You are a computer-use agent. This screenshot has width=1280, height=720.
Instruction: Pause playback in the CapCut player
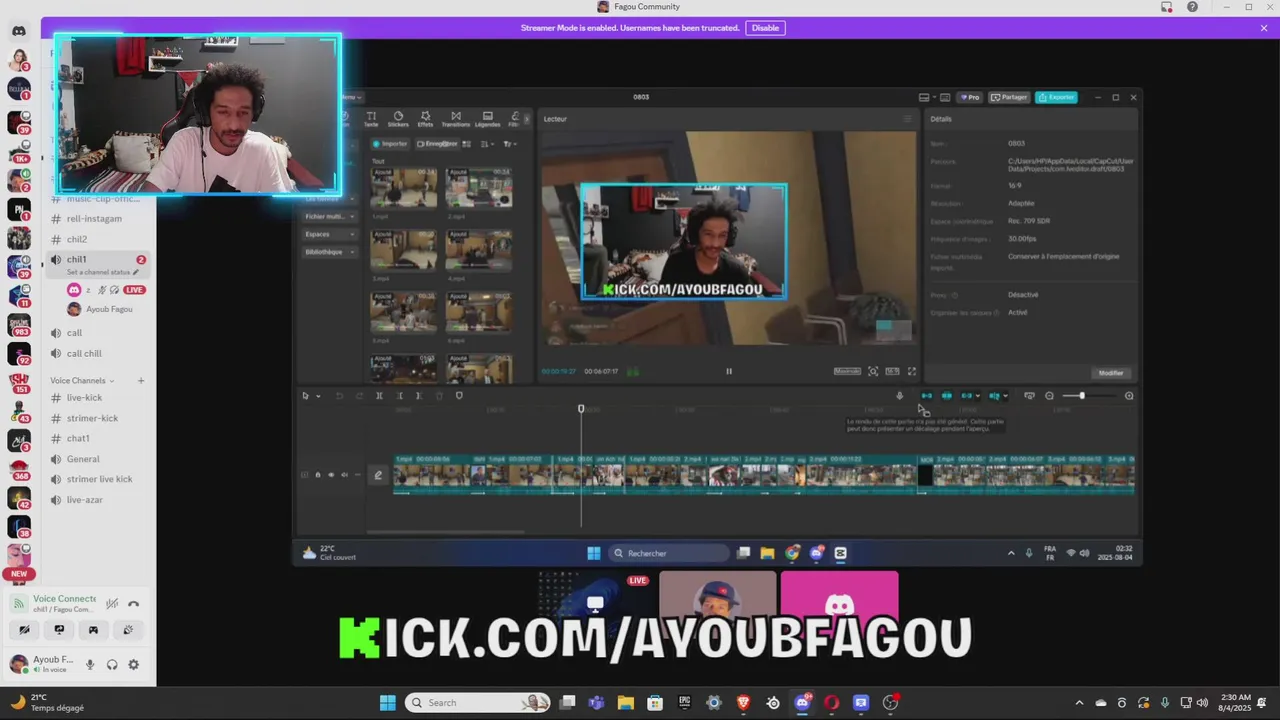[729, 371]
